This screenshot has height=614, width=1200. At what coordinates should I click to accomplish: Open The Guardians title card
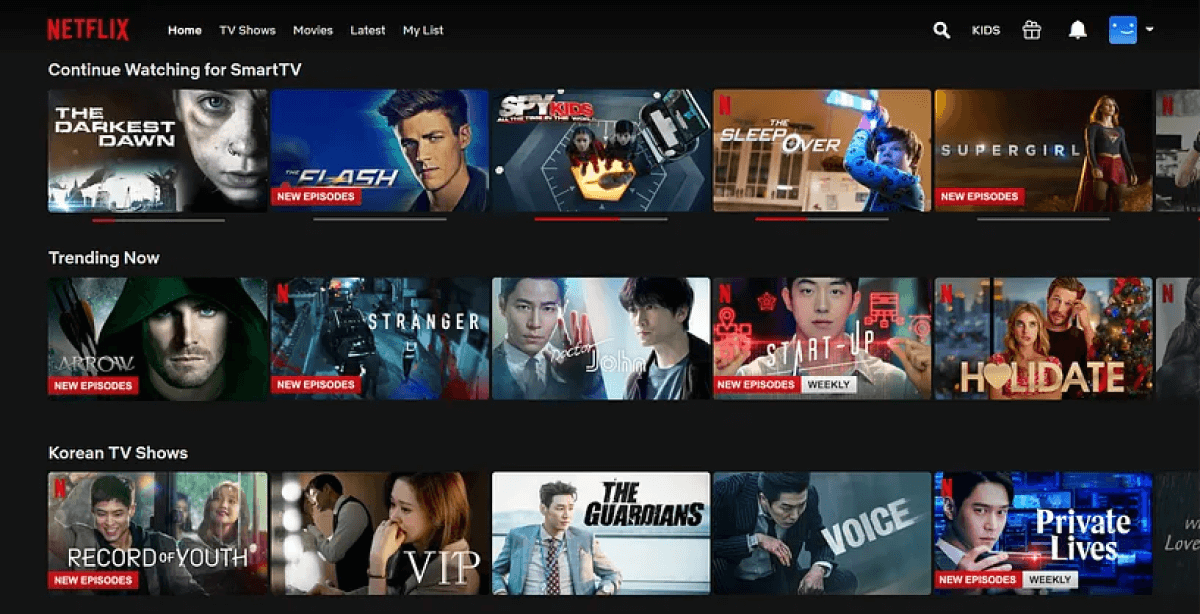click(x=601, y=533)
